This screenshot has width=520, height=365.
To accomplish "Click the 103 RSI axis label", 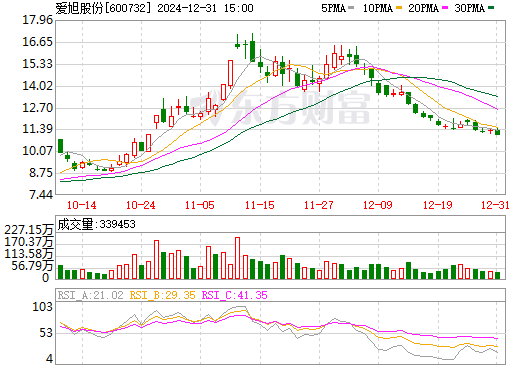I will coord(43,307).
